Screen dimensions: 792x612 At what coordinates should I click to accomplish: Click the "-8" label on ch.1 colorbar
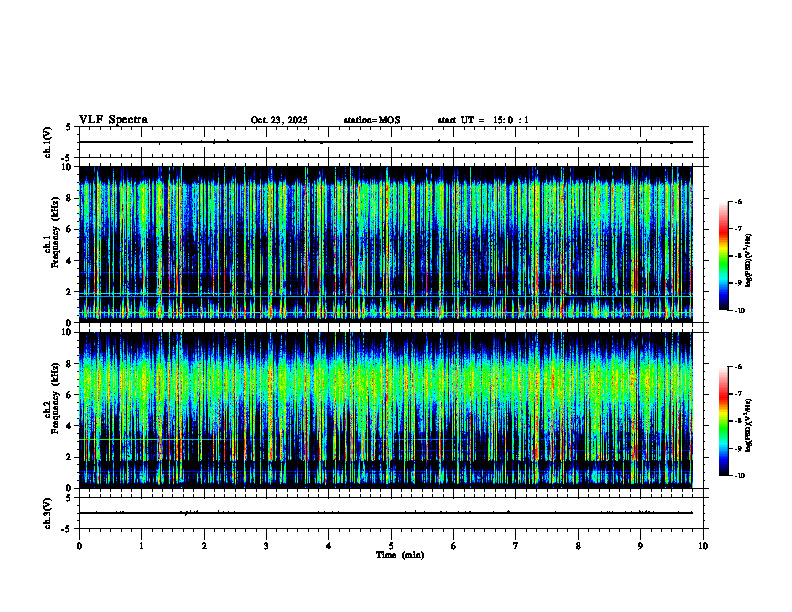coord(737,256)
